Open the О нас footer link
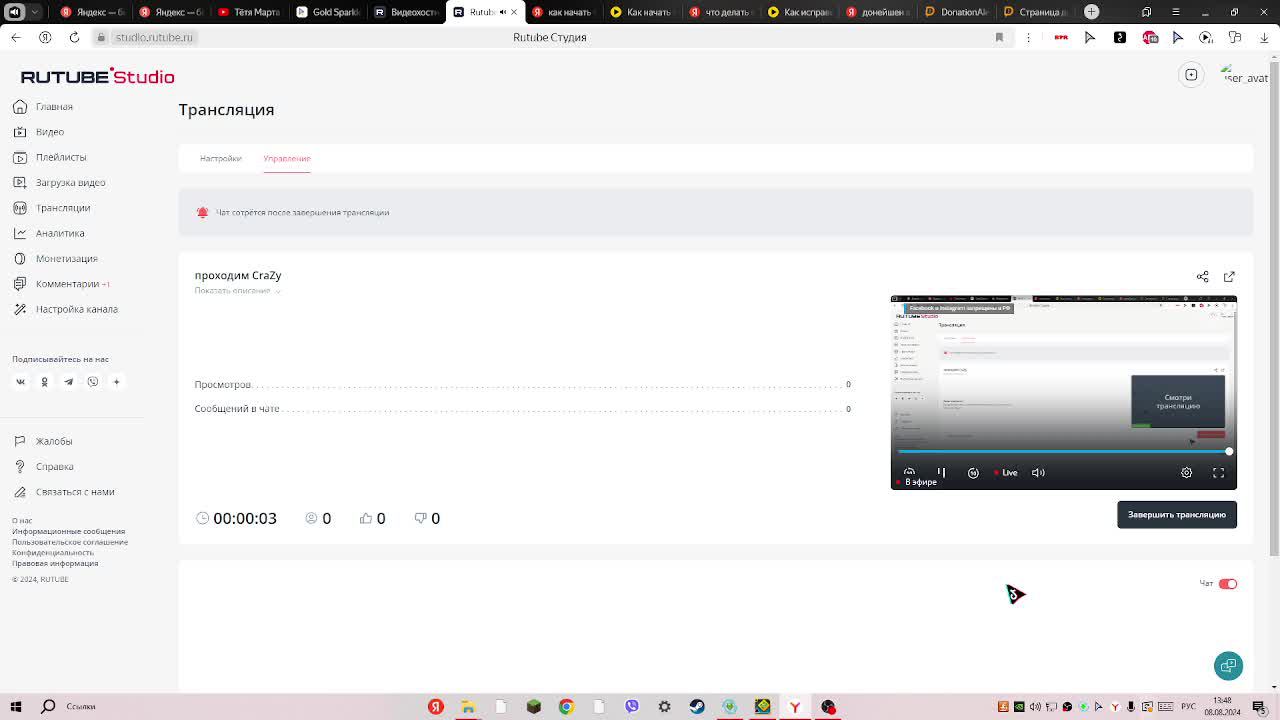This screenshot has height=720, width=1280. pos(22,521)
